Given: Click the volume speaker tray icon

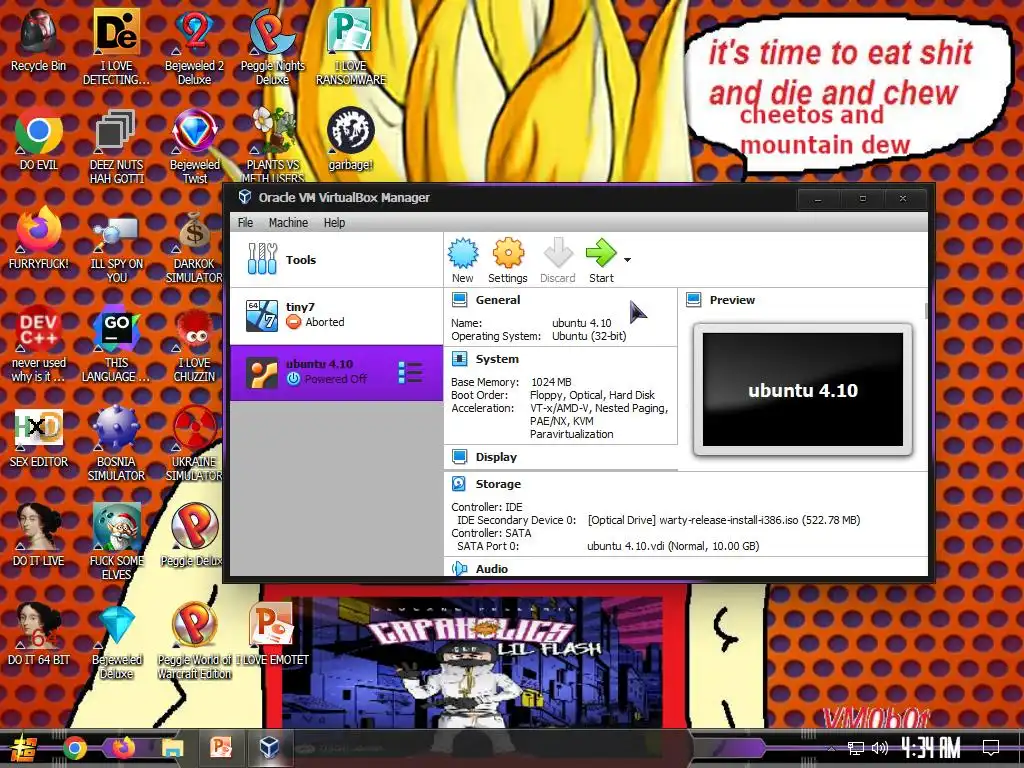Looking at the screenshot, I should click(x=880, y=748).
